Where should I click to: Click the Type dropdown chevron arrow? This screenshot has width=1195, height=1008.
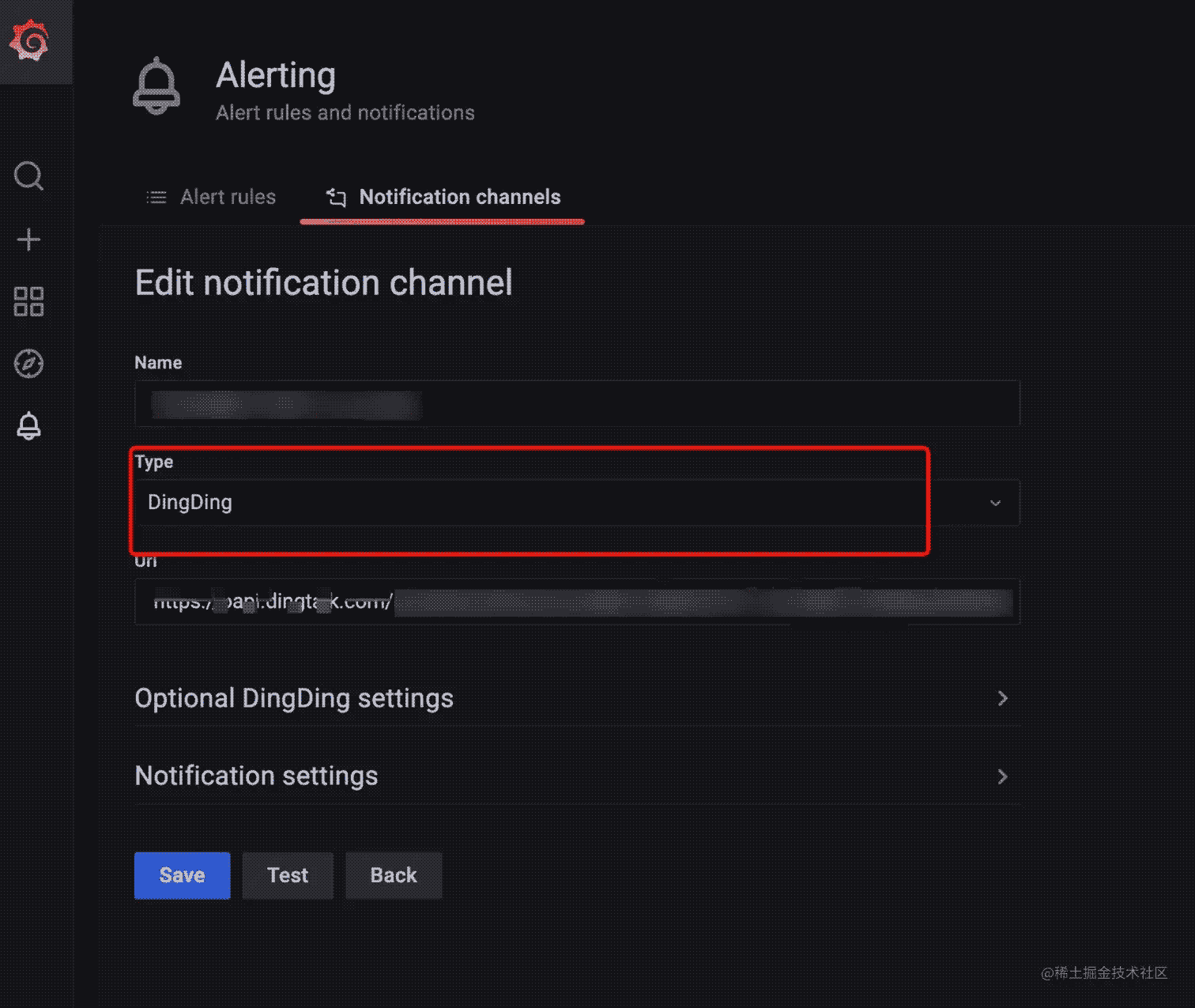pyautogui.click(x=995, y=503)
